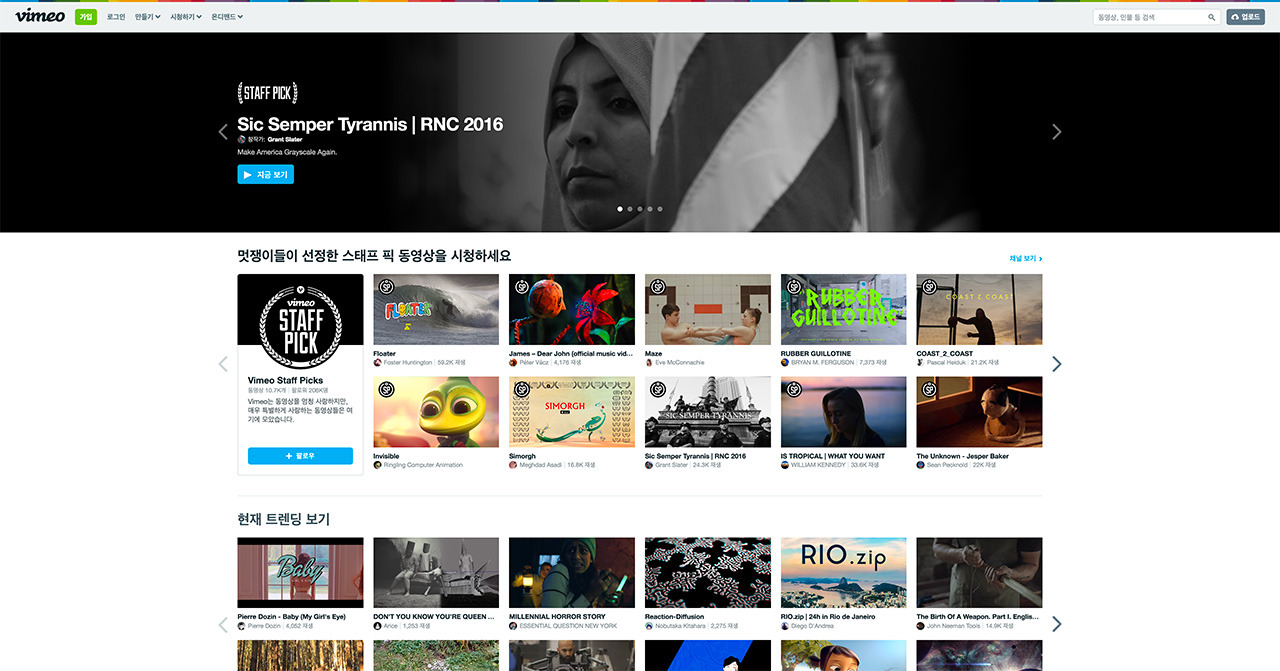
Task: Click staff pick badge on Floater thumbnail
Action: (386, 287)
